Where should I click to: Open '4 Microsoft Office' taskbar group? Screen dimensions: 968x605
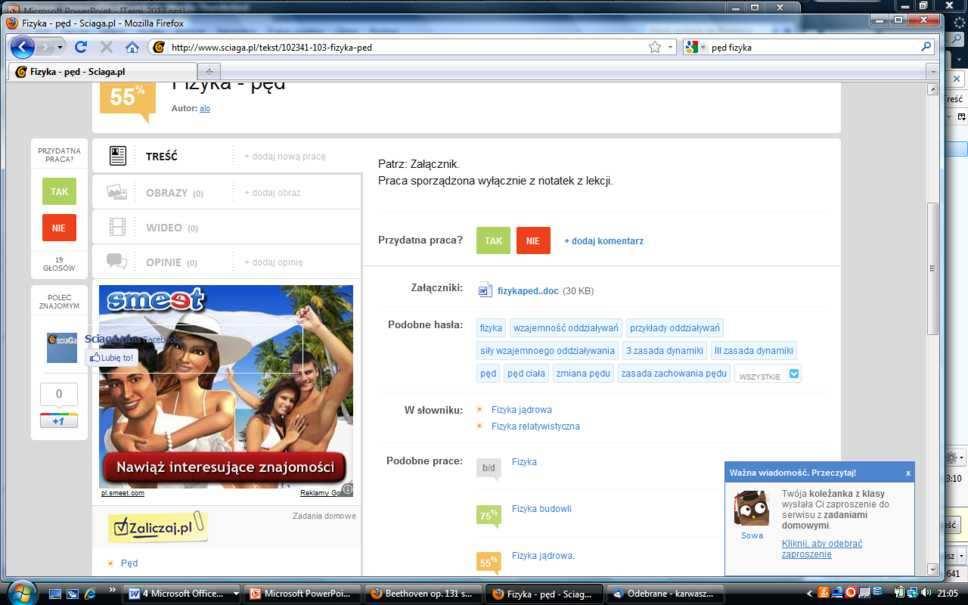coord(182,594)
